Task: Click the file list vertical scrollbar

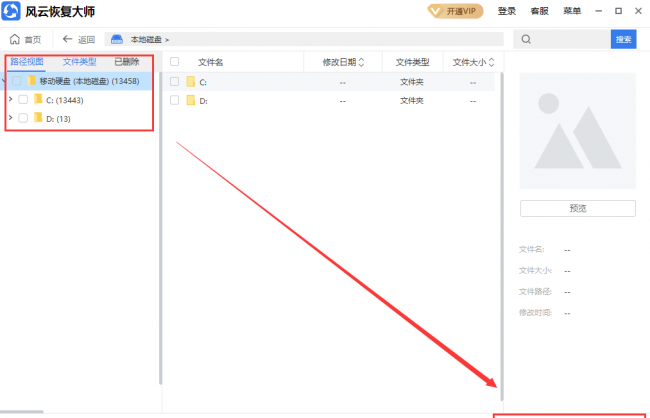Action: (x=502, y=236)
